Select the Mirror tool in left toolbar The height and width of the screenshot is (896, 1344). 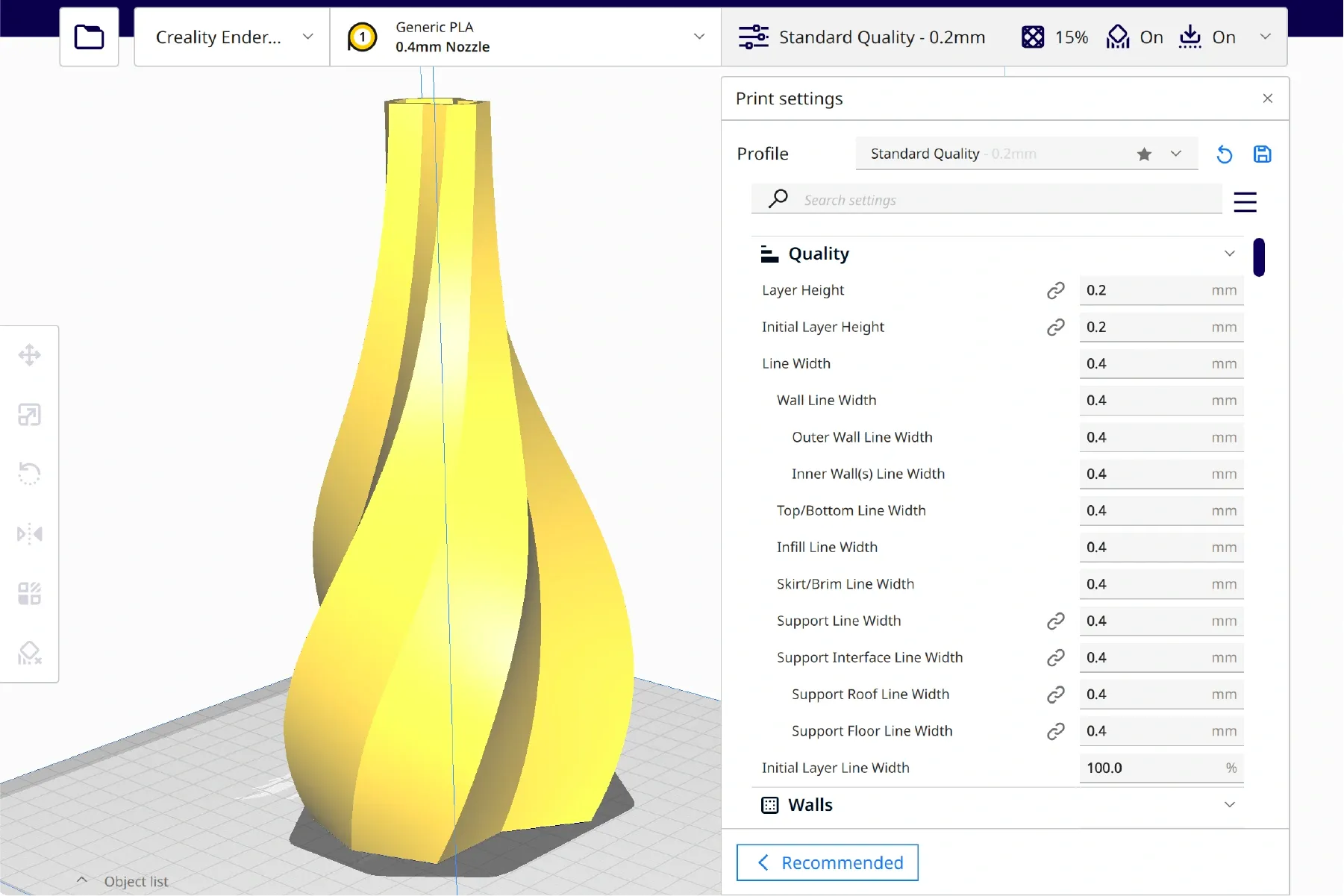tap(30, 534)
